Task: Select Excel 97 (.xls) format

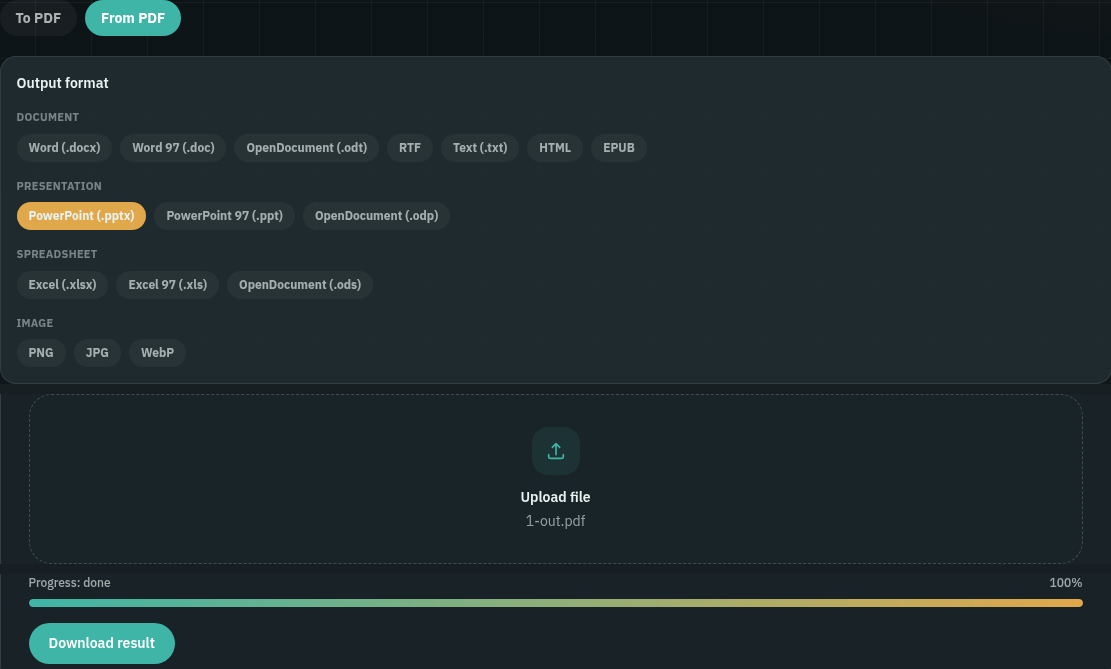Action: [167, 284]
